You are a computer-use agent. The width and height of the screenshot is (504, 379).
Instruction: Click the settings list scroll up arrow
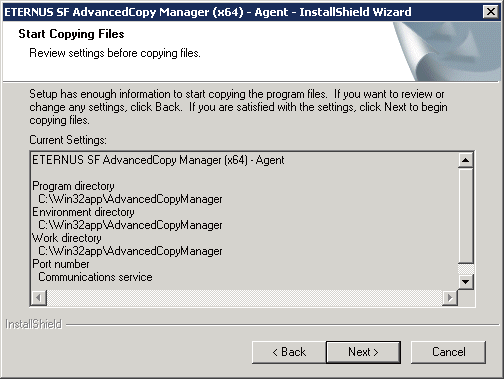(x=465, y=160)
